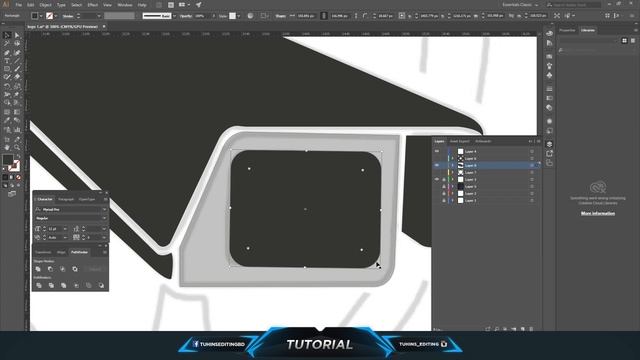640x360 pixels.
Task: Open the Object menu
Action: 45,5
